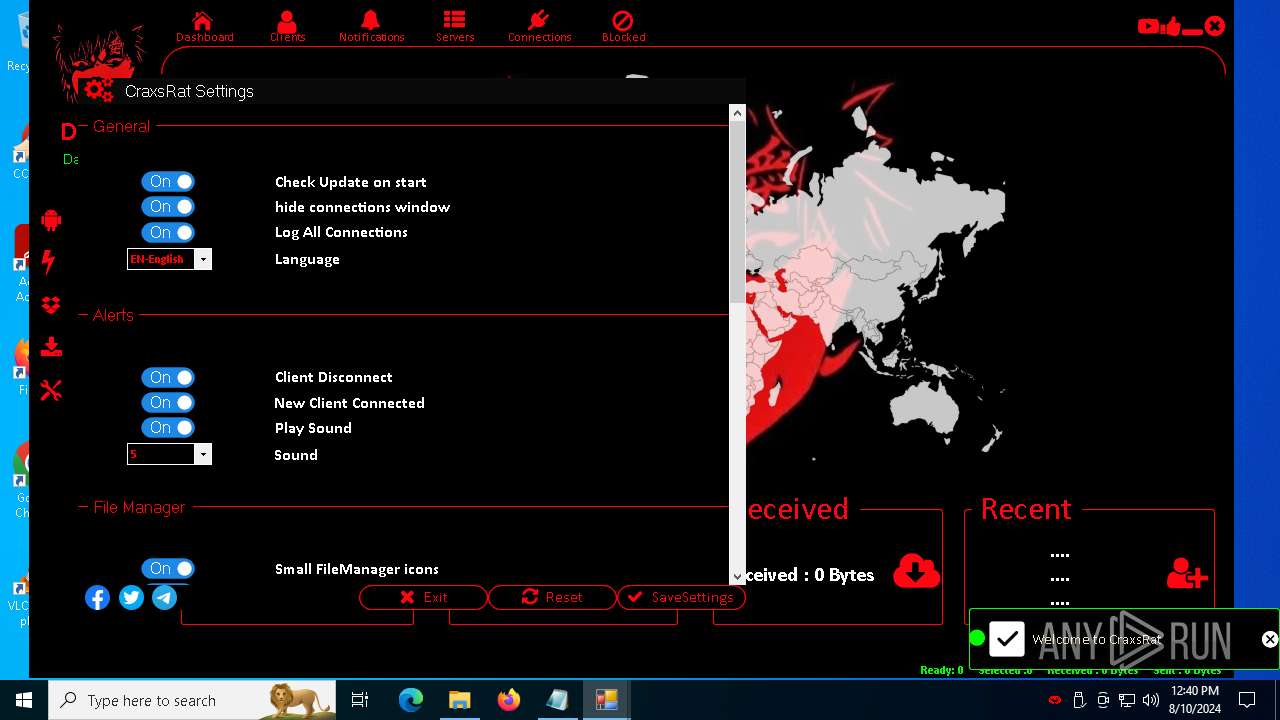Open the Connections plug icon

coord(538,20)
